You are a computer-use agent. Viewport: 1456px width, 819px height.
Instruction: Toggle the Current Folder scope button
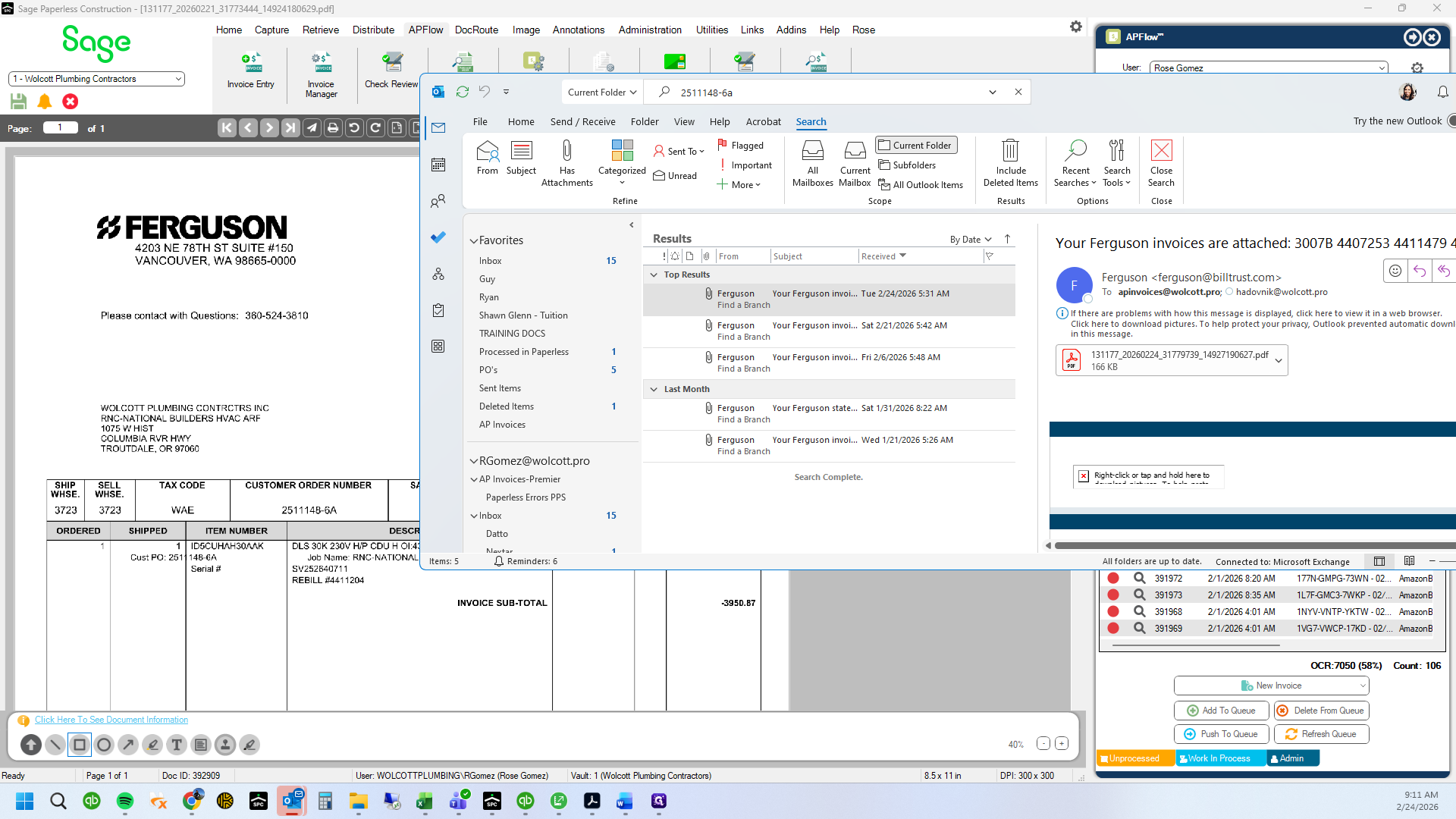point(916,145)
